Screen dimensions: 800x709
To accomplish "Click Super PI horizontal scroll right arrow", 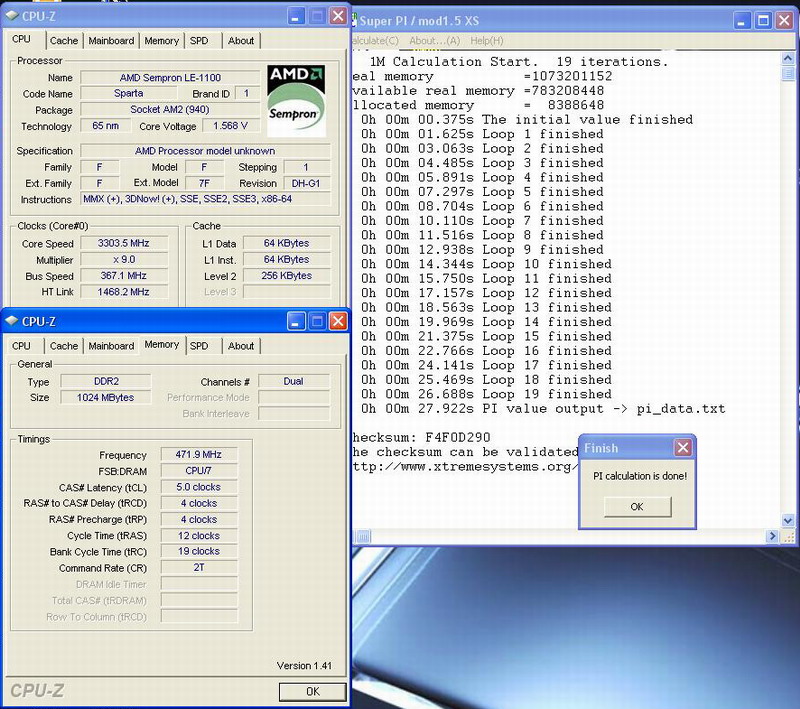I will coord(772,536).
